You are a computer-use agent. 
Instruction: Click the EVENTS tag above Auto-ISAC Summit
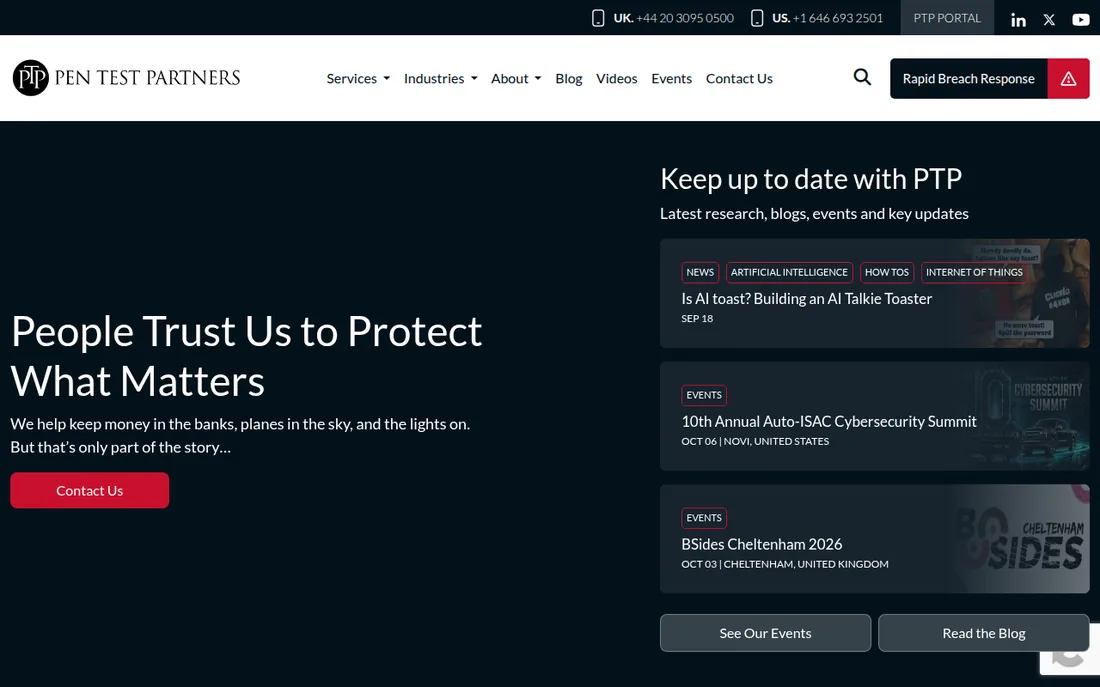[x=704, y=395]
